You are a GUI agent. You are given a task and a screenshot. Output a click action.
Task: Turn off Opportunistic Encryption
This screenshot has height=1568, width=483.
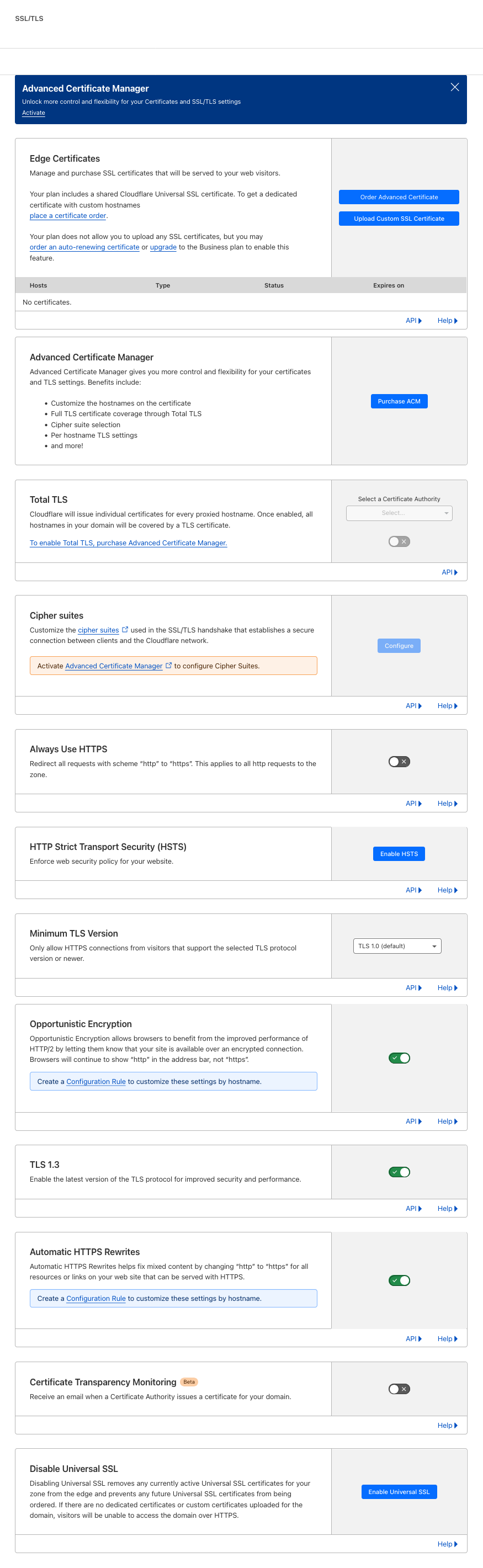coord(399,1058)
